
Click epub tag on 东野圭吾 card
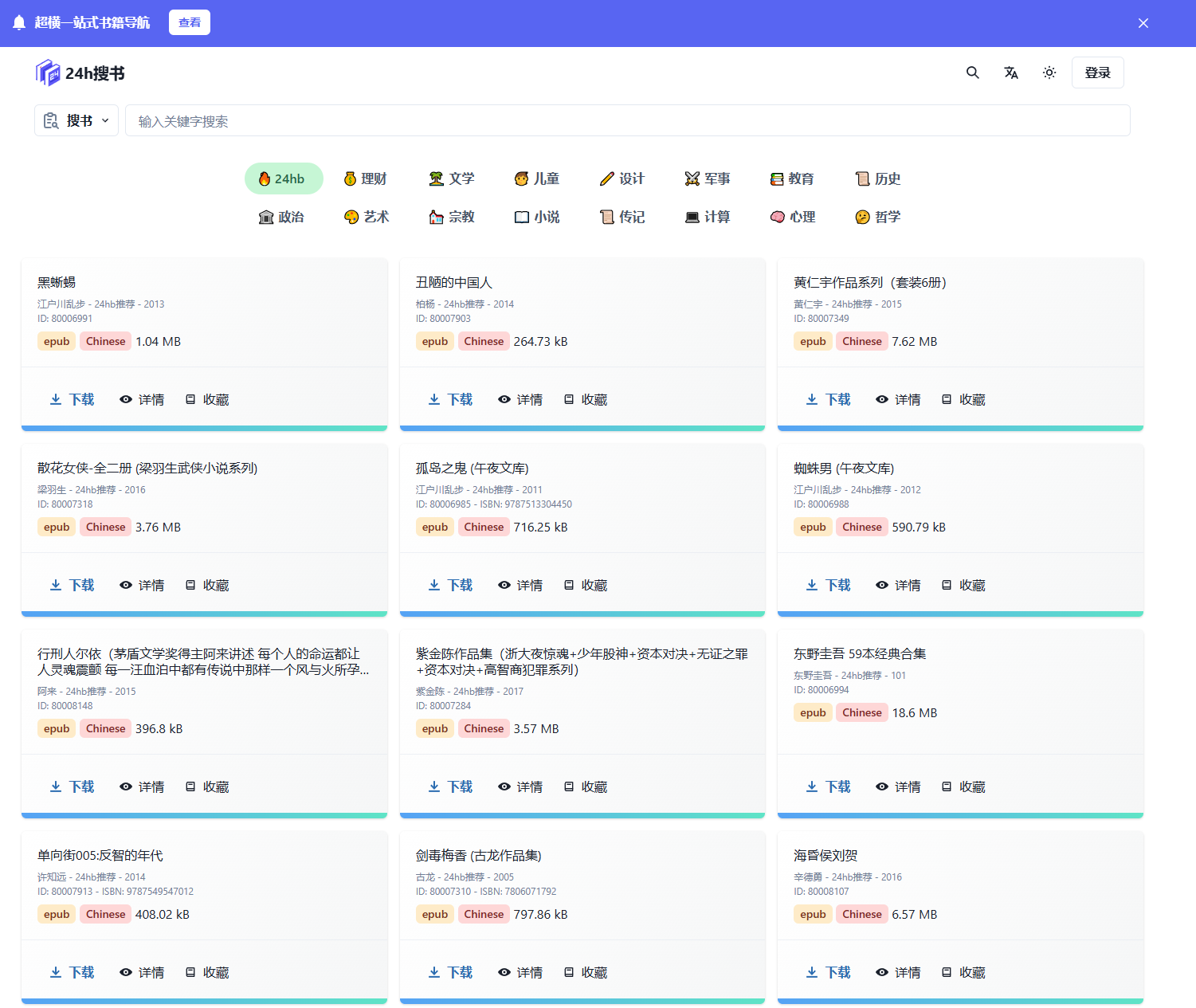coord(813,712)
